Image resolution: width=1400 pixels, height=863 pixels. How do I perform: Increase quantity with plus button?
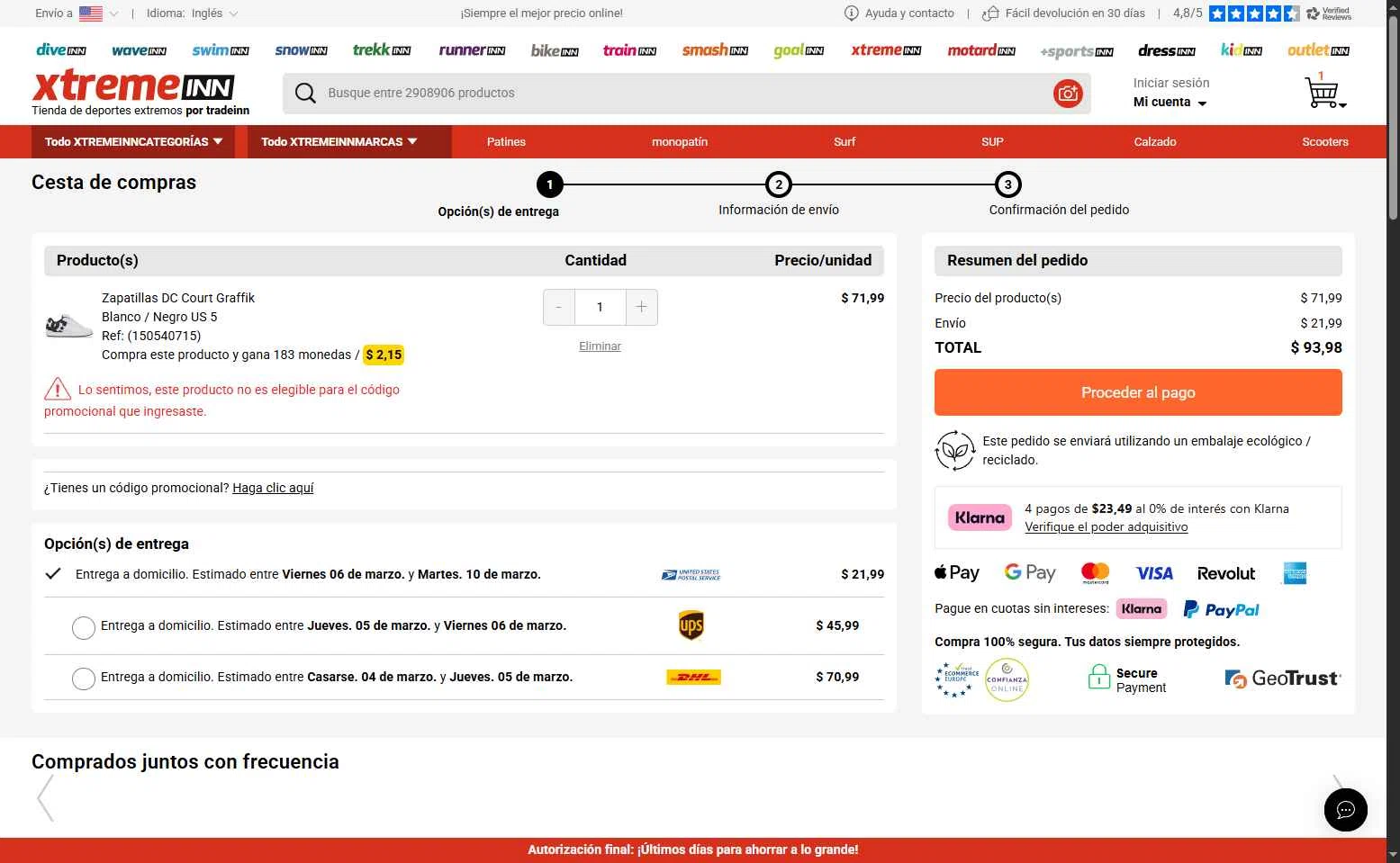point(641,307)
